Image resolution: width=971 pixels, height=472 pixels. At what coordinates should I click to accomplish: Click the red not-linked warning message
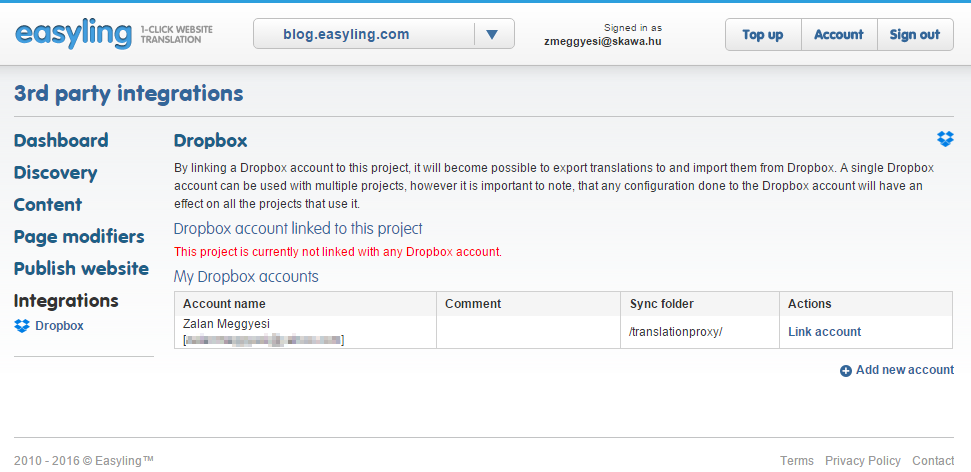(x=337, y=252)
